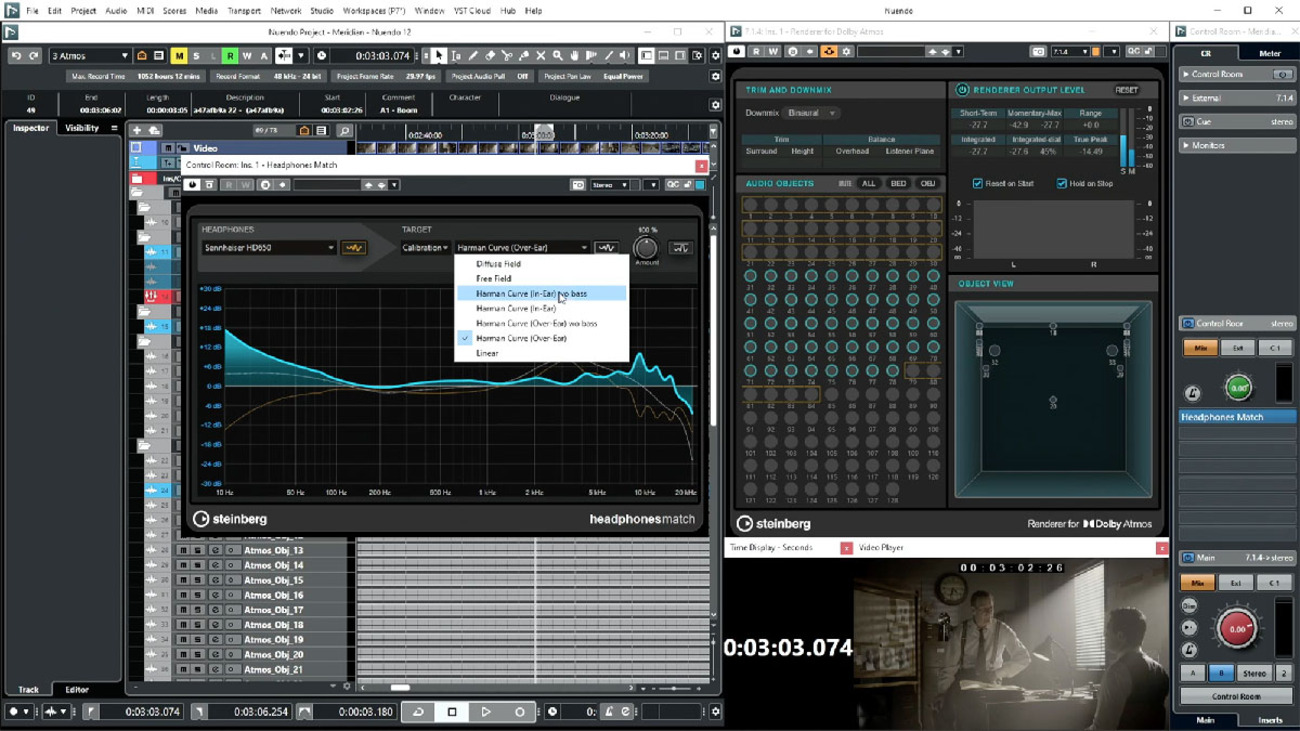This screenshot has height=731, width=1300.
Task: Click the RESET button in Renderer Output Level
Action: 1126,90
